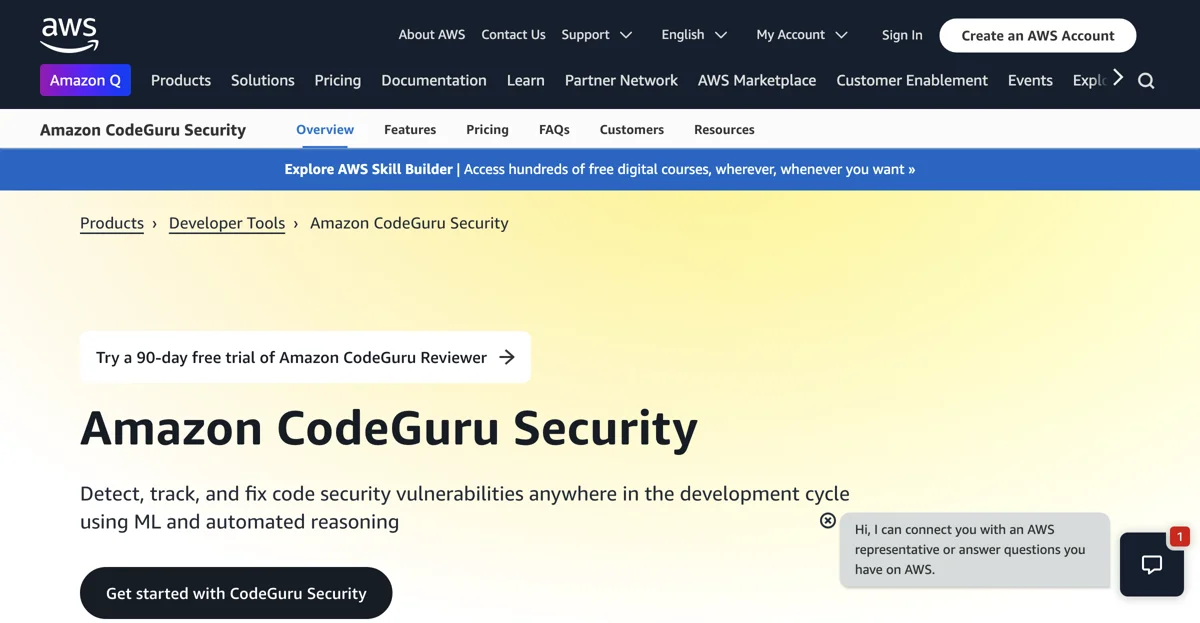Click the Amazon CodeGuru Security heading

tap(389, 428)
